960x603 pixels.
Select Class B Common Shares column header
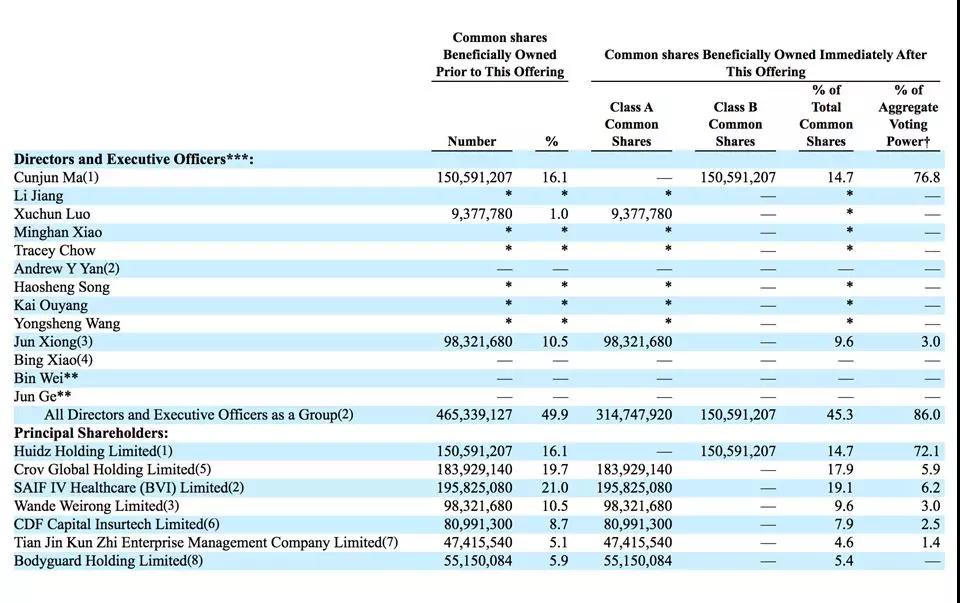point(735,124)
